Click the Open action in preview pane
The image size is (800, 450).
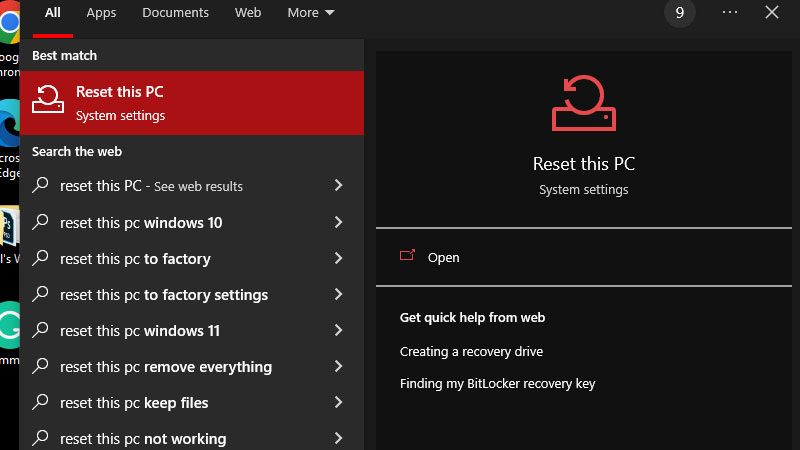click(x=584, y=257)
